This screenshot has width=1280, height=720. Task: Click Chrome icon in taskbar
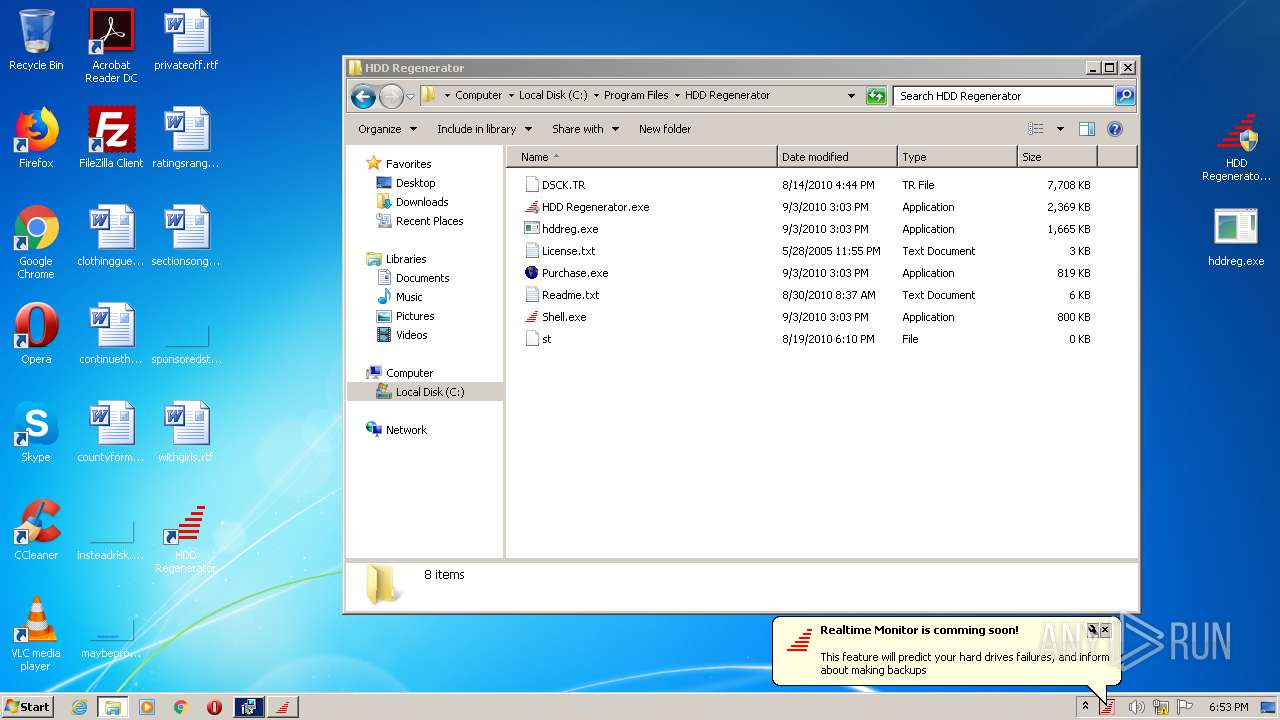point(181,707)
